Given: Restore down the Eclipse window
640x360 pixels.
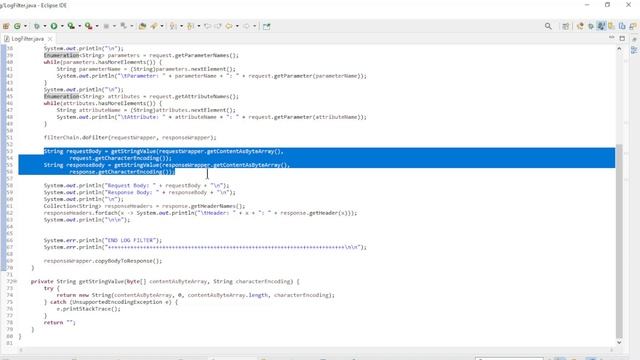Looking at the screenshot, I should pyautogui.click(x=607, y=5).
